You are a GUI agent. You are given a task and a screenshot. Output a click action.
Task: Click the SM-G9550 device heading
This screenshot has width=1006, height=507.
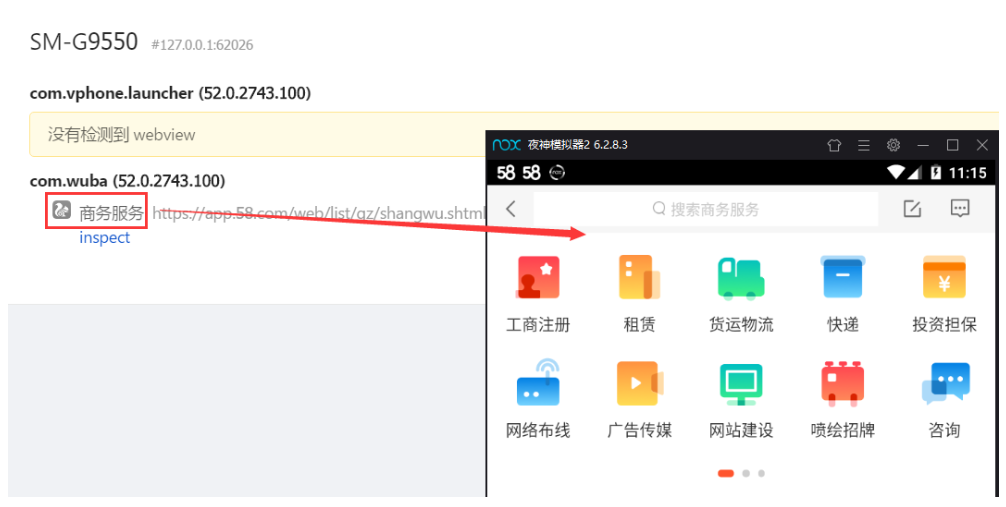click(x=83, y=41)
